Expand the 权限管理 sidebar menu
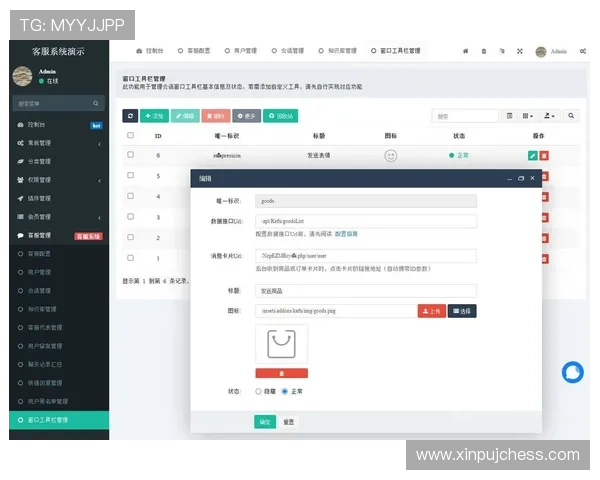This screenshot has height=480, width=600. (57, 180)
